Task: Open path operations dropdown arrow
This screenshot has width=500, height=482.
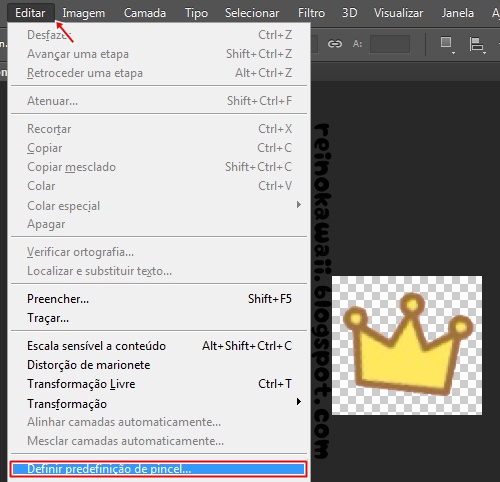Action: [x=453, y=53]
